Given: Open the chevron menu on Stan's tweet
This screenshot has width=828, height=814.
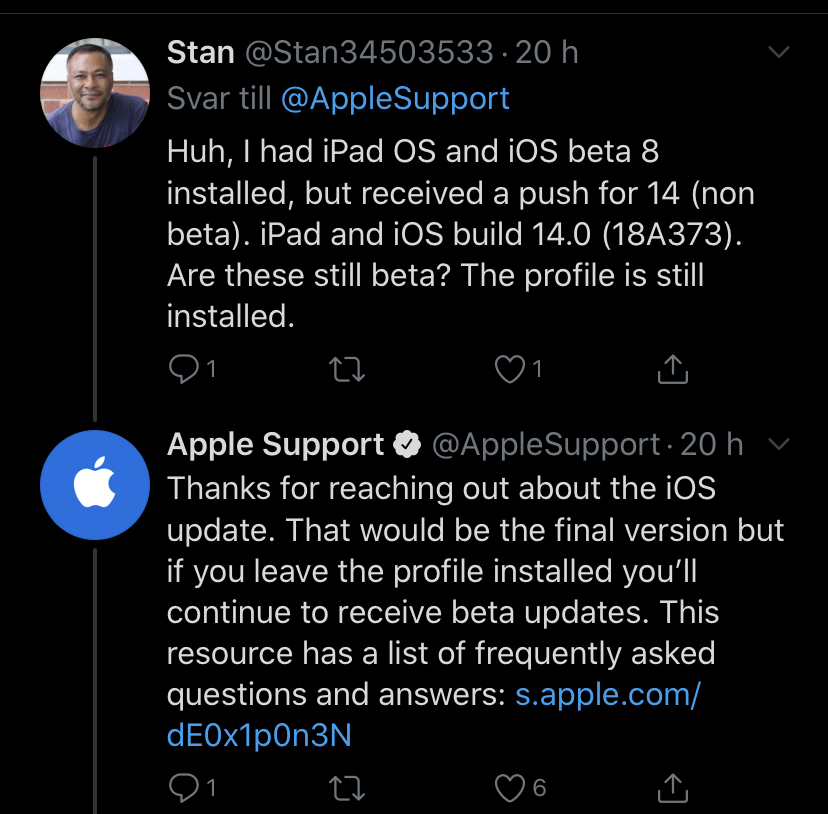Looking at the screenshot, I should click(x=778, y=52).
